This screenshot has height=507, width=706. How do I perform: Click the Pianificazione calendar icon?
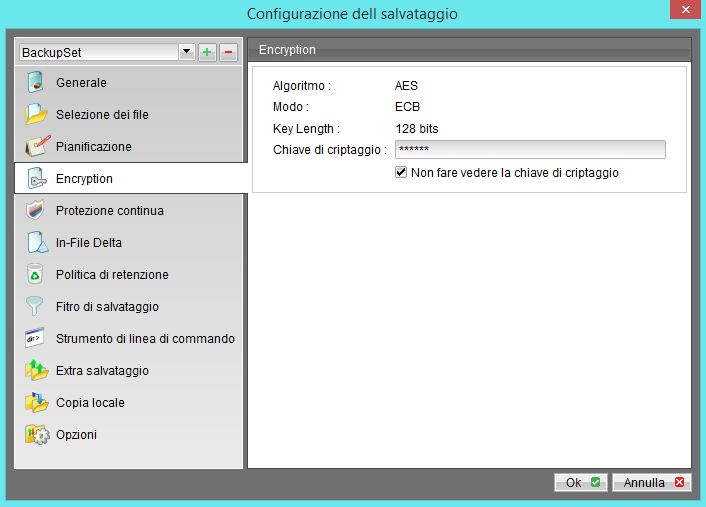36,147
